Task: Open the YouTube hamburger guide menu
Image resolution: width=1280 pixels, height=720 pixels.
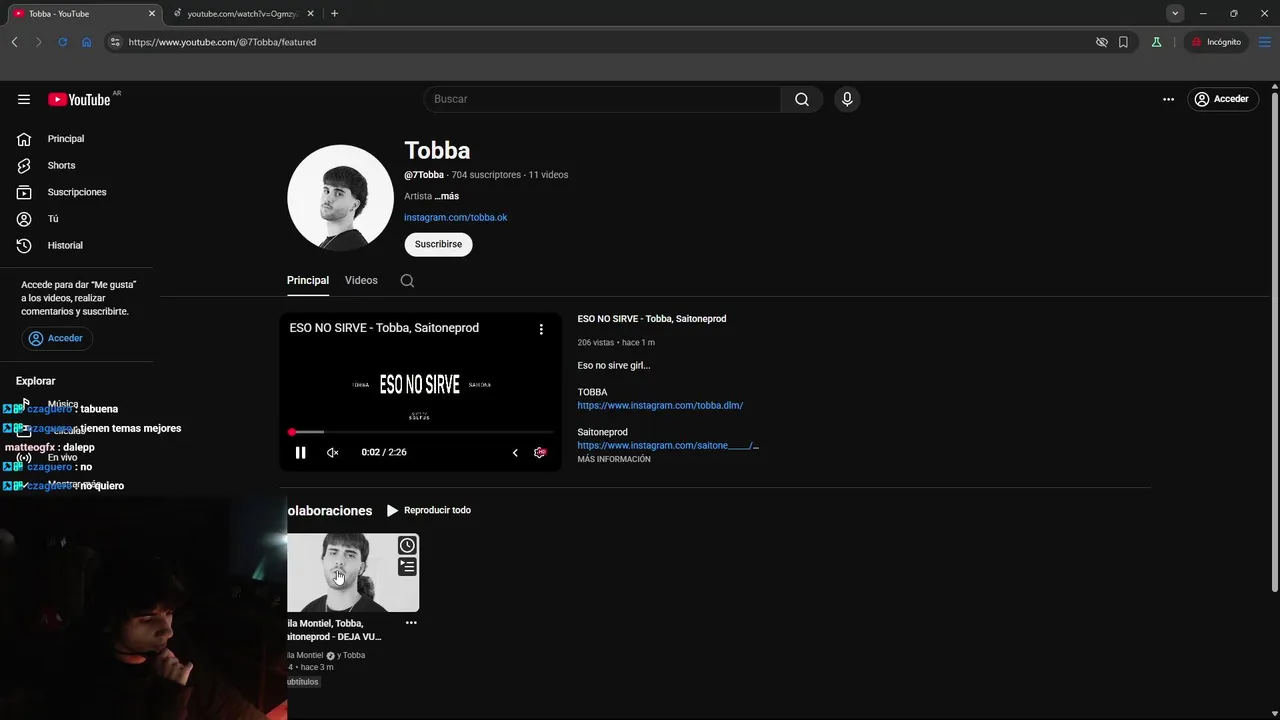Action: (x=24, y=99)
